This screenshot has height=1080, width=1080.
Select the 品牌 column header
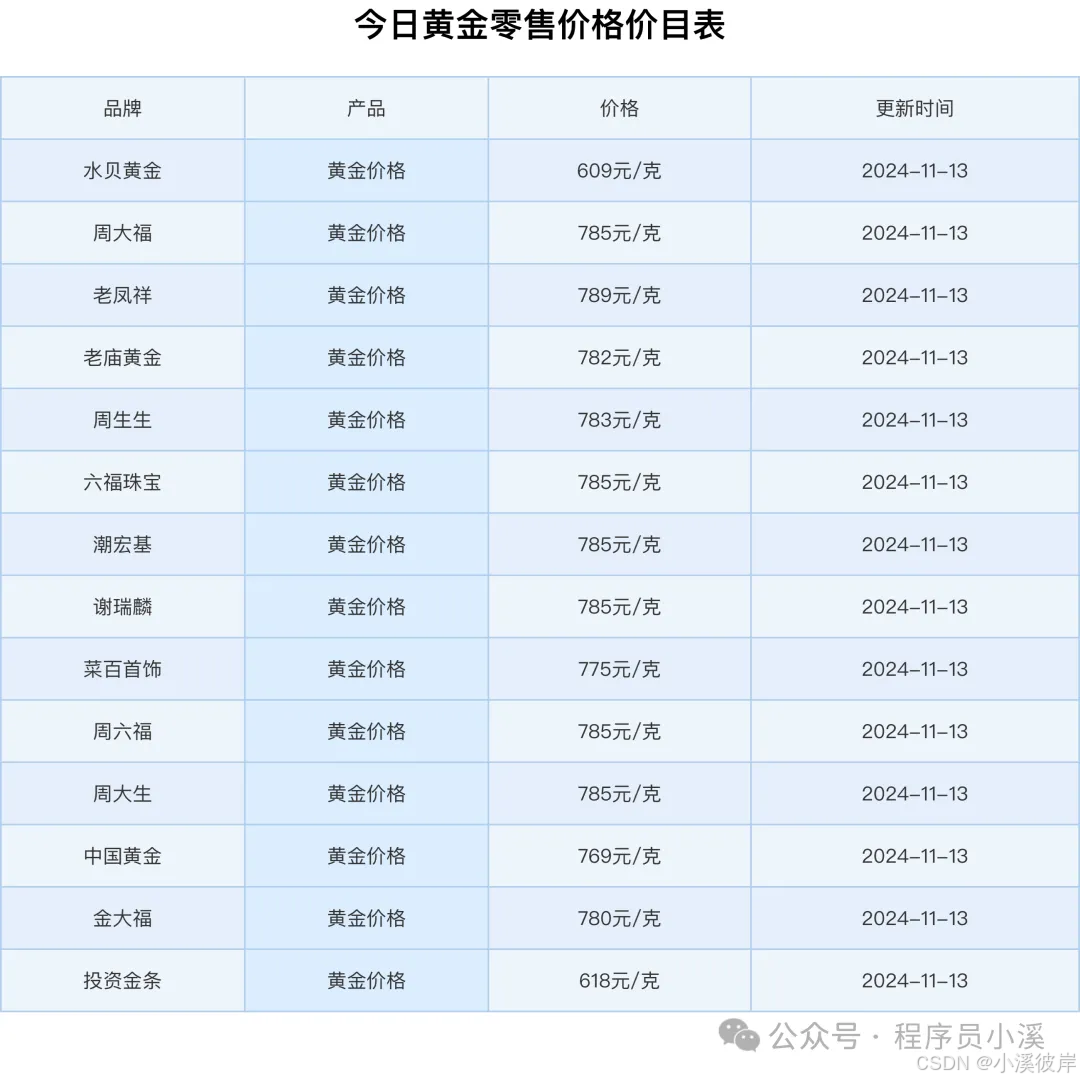(123, 108)
